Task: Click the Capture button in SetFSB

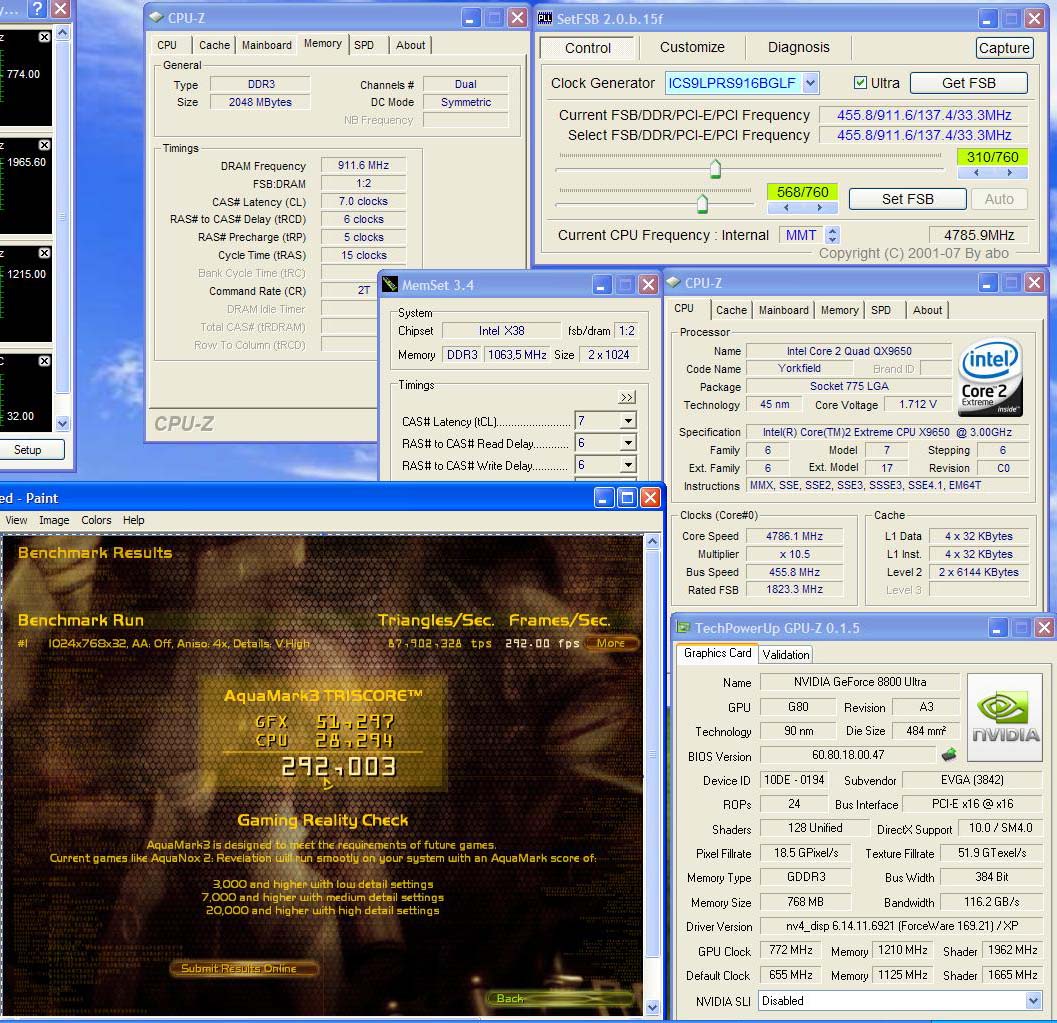Action: pyautogui.click(x=1004, y=48)
